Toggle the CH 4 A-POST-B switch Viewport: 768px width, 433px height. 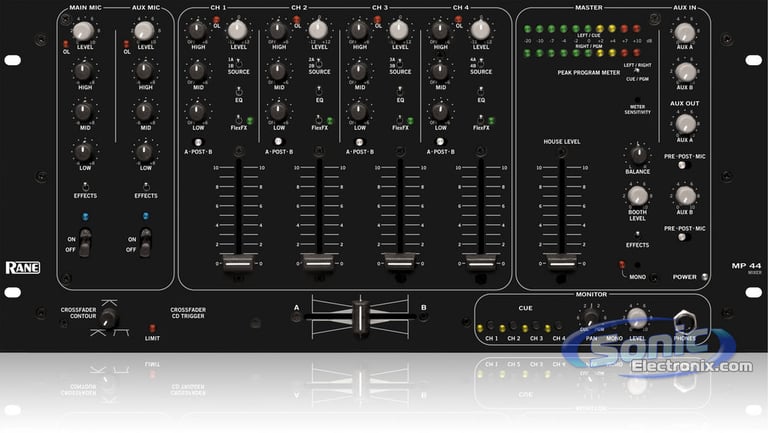(x=440, y=142)
